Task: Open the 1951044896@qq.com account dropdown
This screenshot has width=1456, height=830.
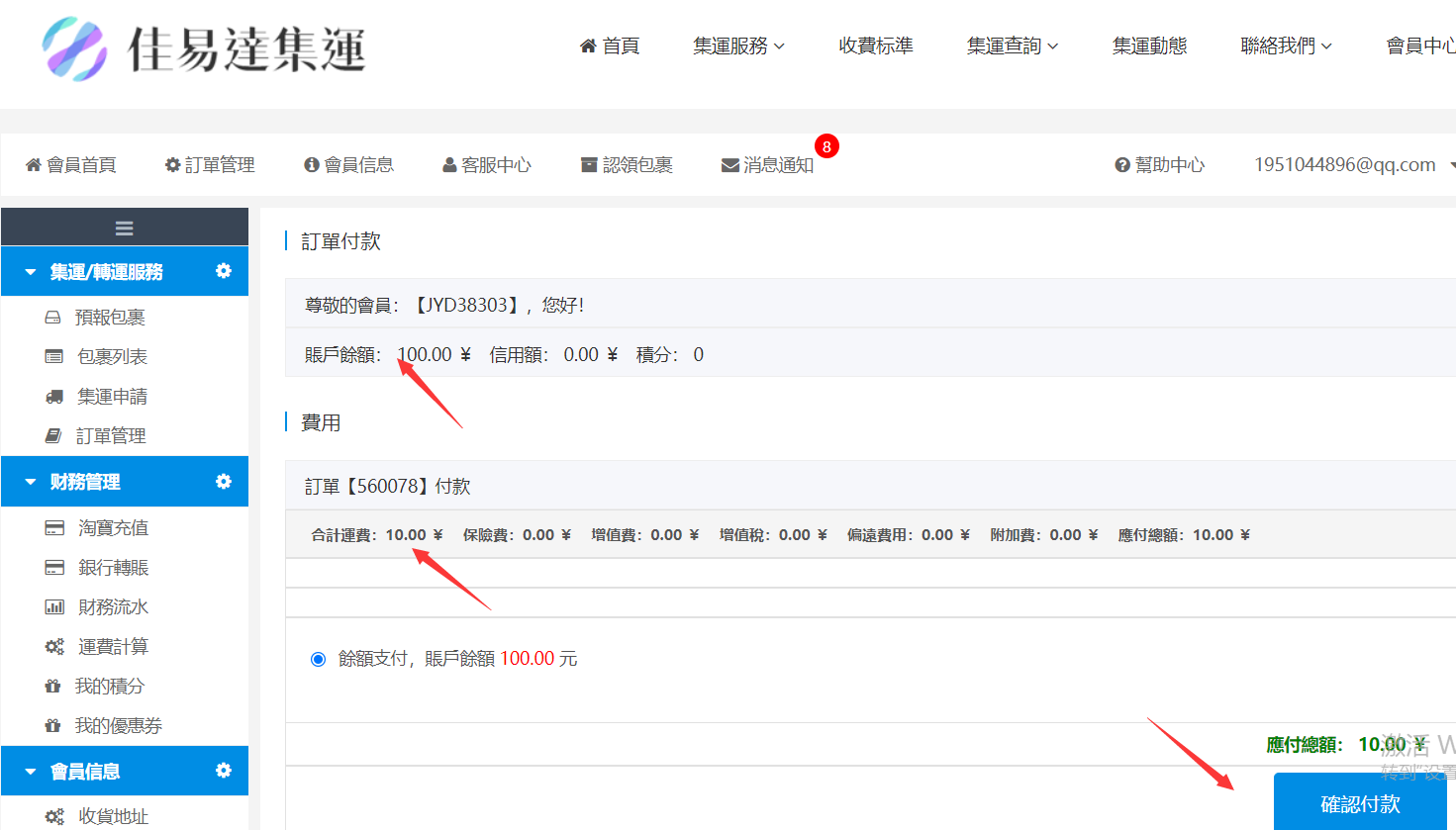Action: 1354,164
